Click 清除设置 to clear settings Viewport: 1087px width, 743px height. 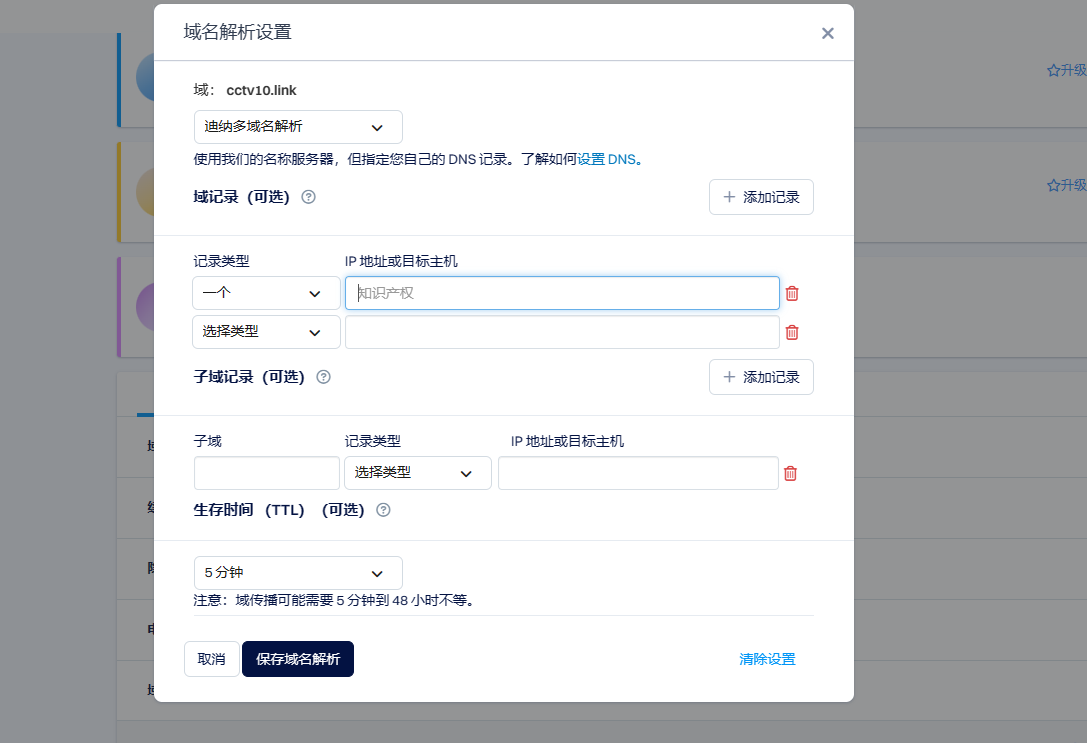coord(767,659)
